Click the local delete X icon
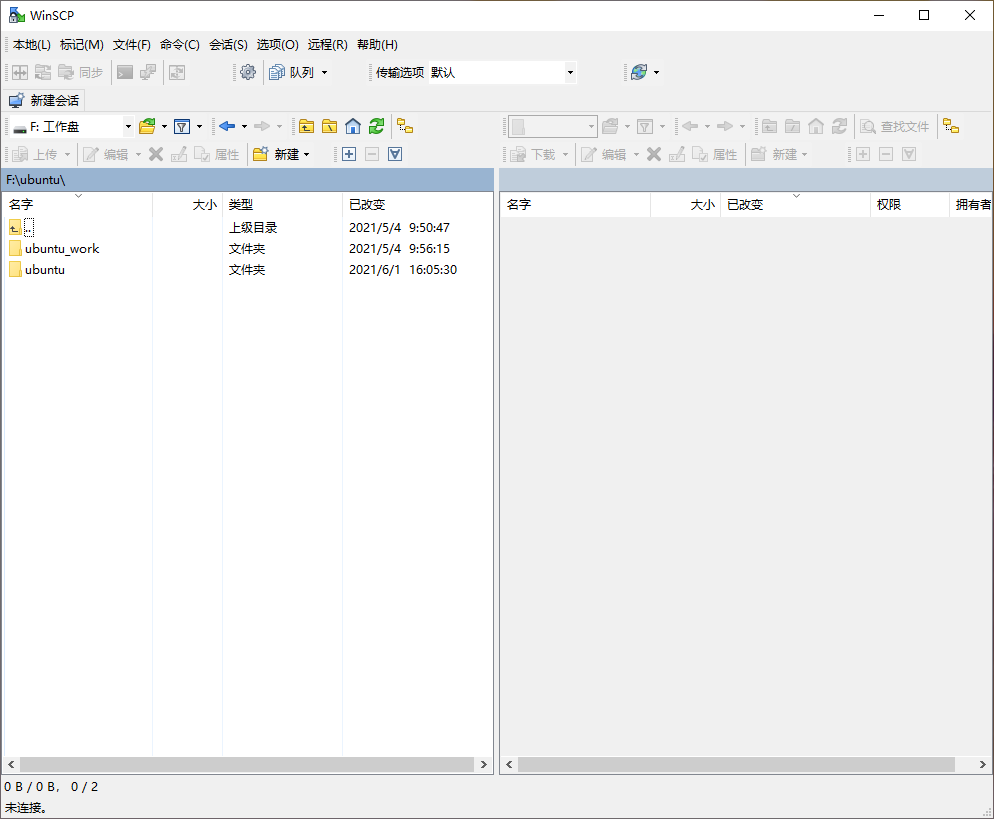Screen dimensions: 994x819 (156, 154)
